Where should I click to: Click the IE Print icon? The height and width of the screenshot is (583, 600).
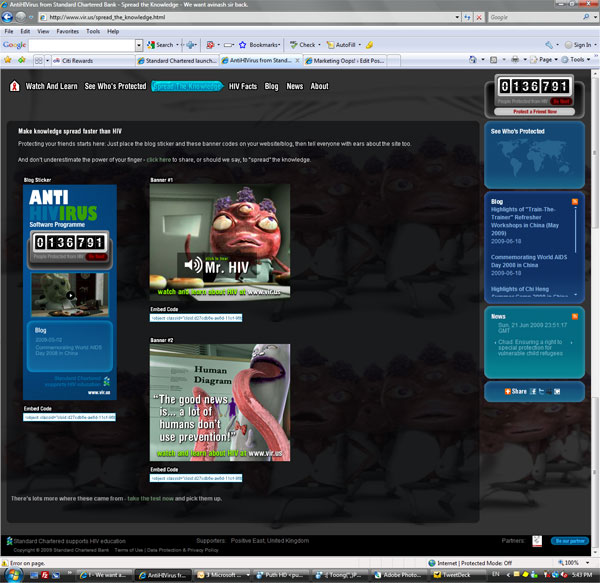515,60
